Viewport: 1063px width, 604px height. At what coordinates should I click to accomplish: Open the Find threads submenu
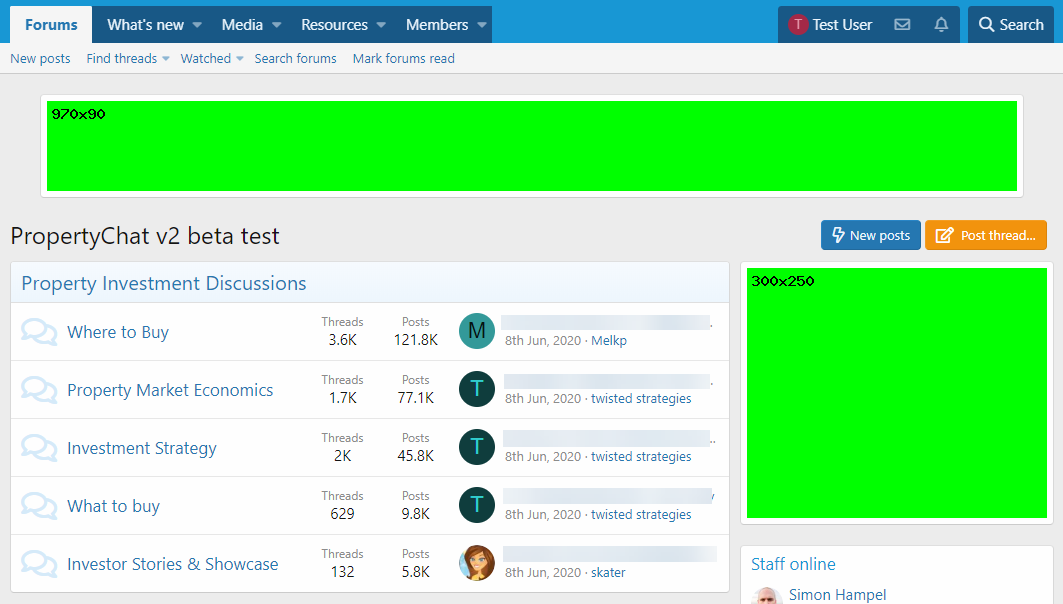click(x=127, y=59)
